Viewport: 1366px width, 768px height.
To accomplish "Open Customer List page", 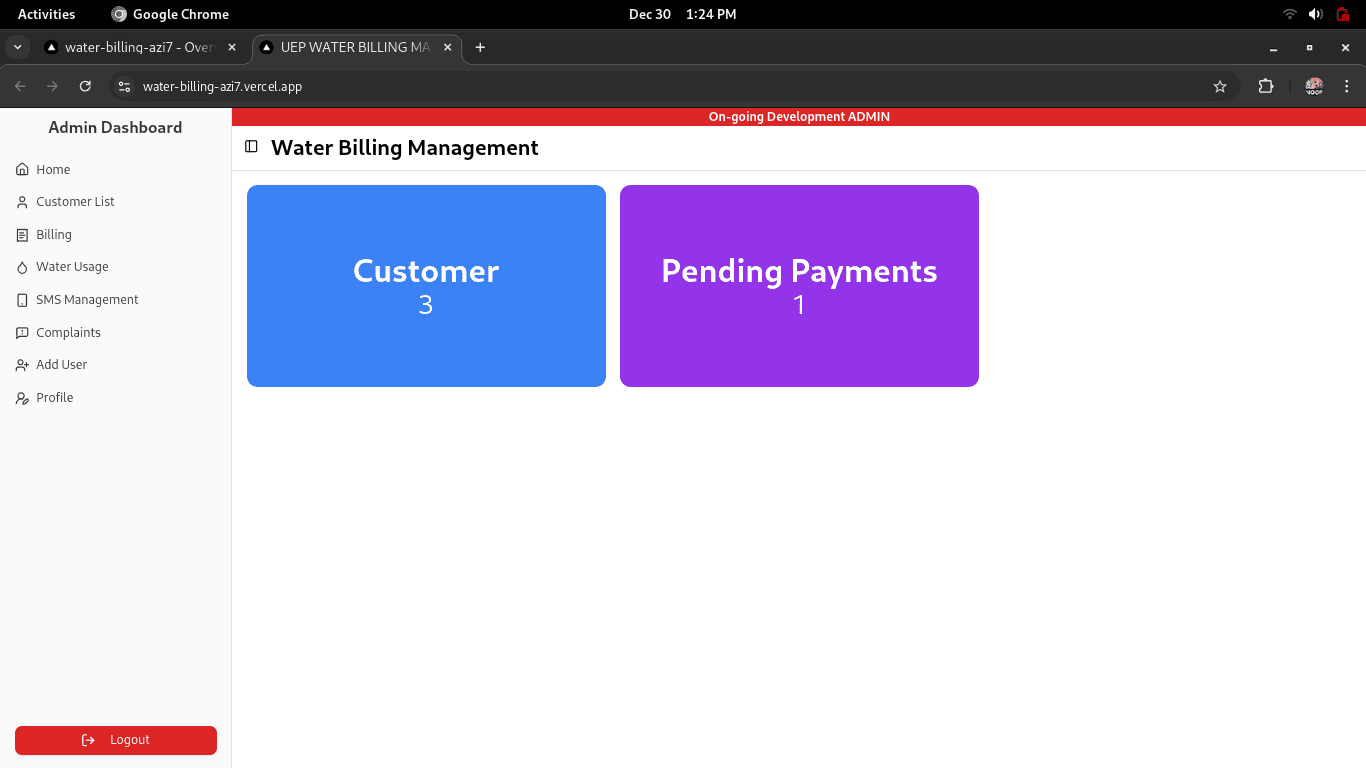I will pos(116,202).
